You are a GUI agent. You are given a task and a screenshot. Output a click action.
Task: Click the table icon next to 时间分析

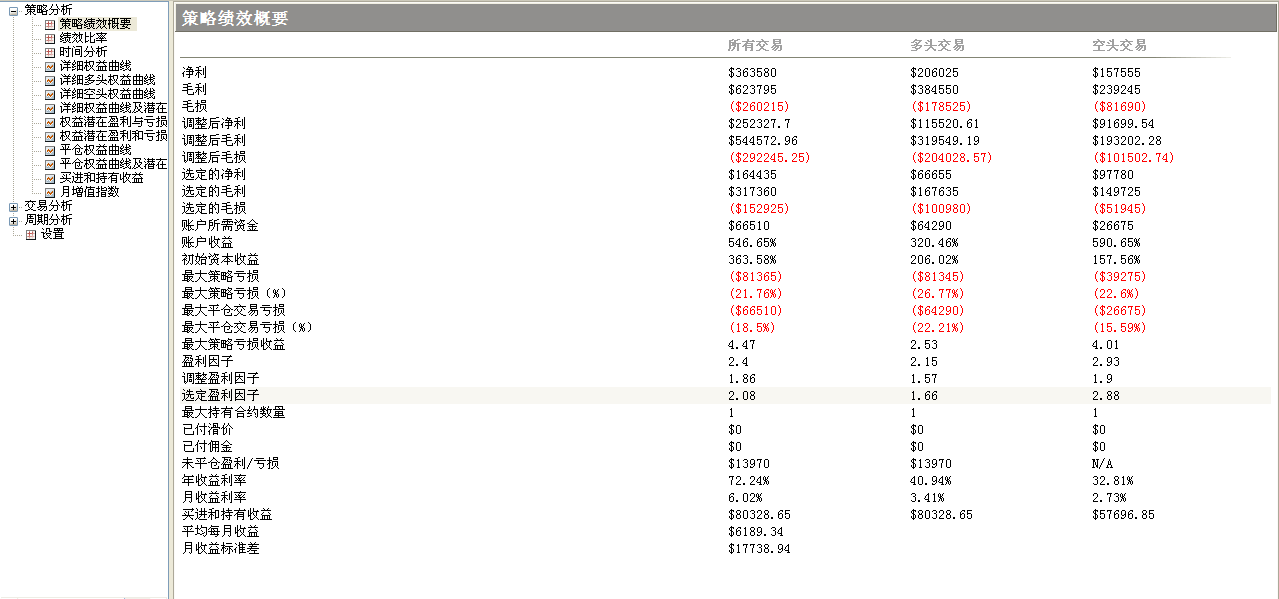[x=50, y=52]
